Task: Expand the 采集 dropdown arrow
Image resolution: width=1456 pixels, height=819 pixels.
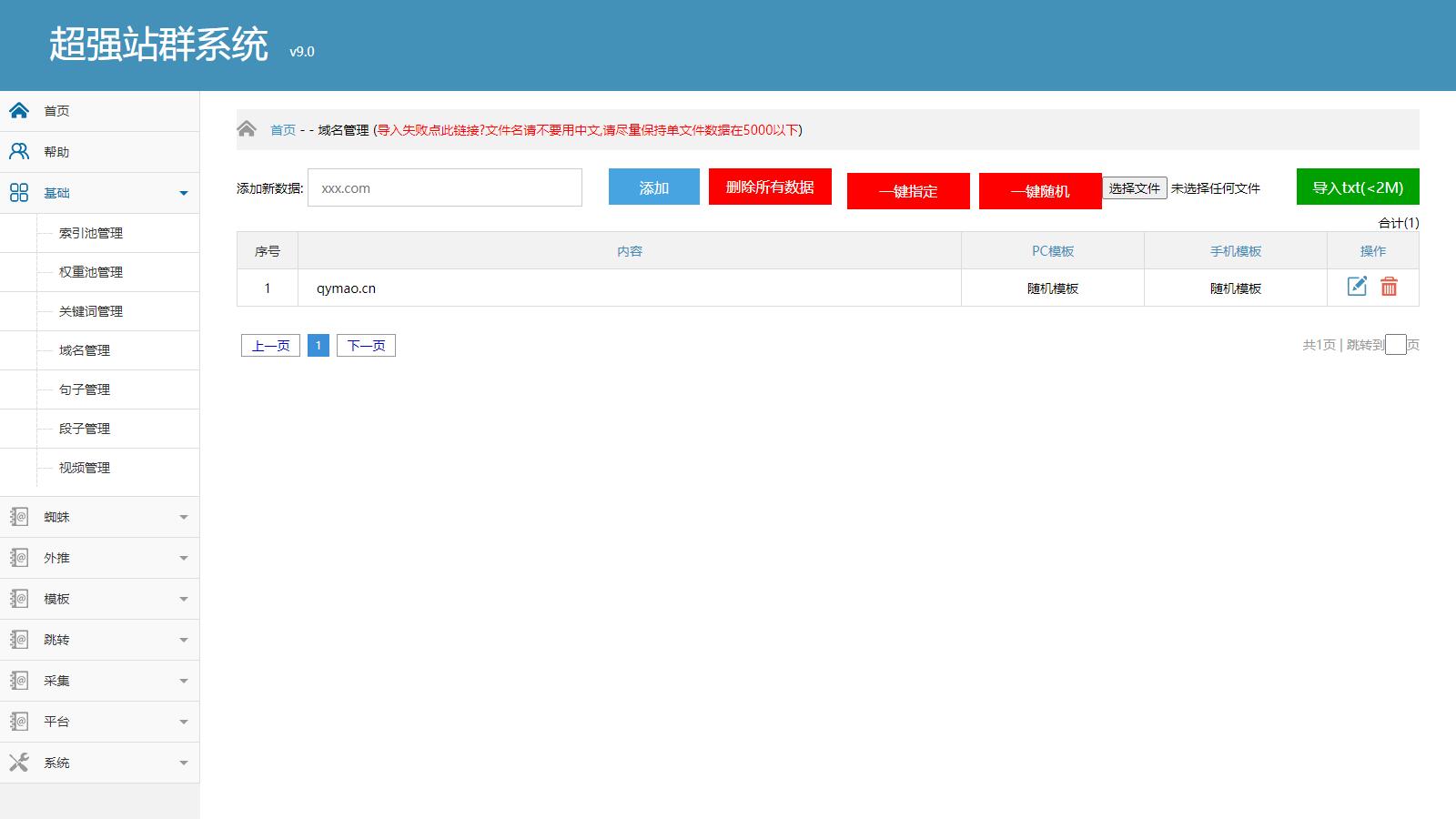Action: pyautogui.click(x=184, y=681)
